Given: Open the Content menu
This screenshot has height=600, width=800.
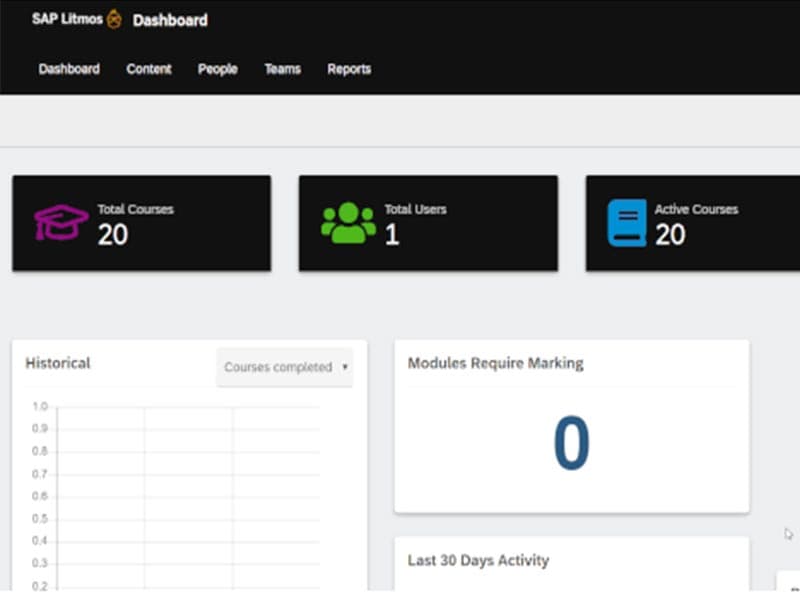Looking at the screenshot, I should (149, 69).
